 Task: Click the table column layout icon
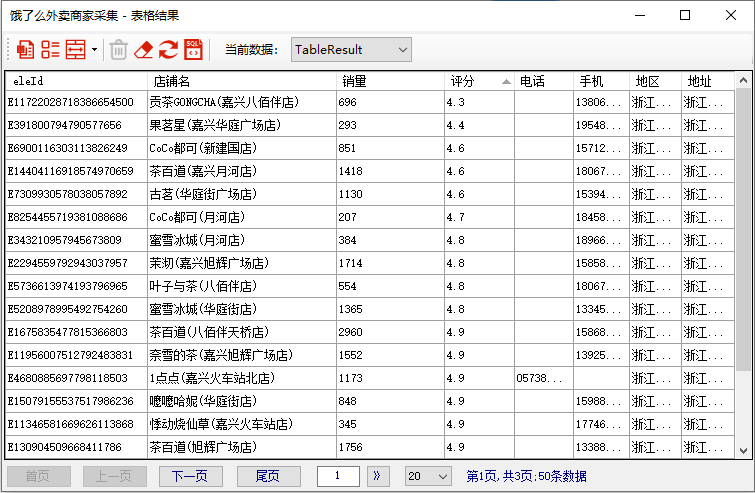click(x=75, y=49)
